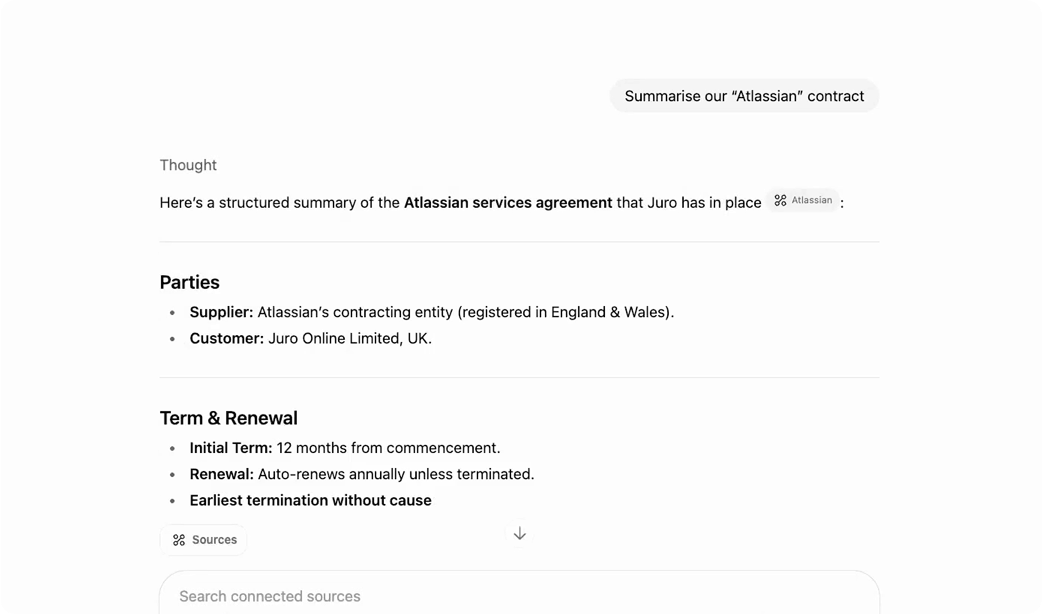Click the "Summarise our Atlassian contract" message bubble

[x=744, y=96]
